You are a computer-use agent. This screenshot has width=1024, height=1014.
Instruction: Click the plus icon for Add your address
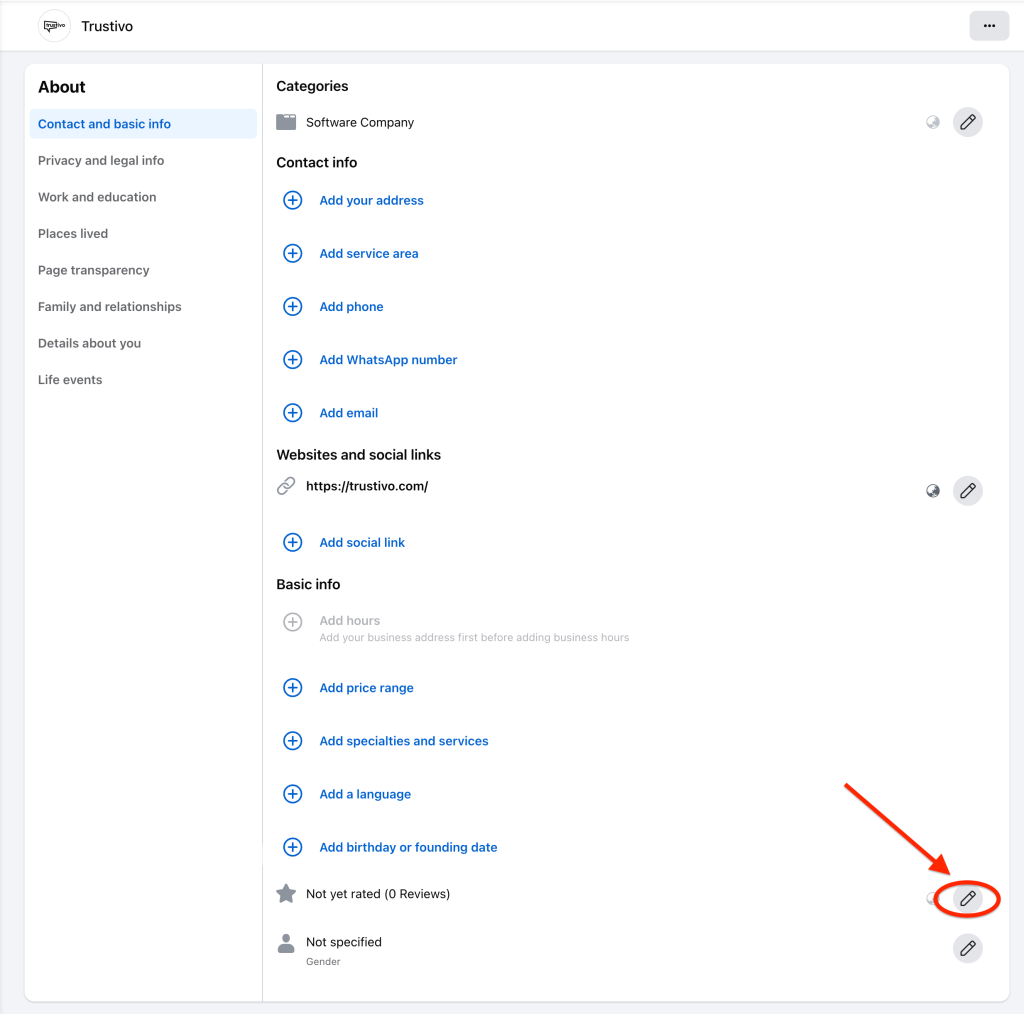[293, 201]
